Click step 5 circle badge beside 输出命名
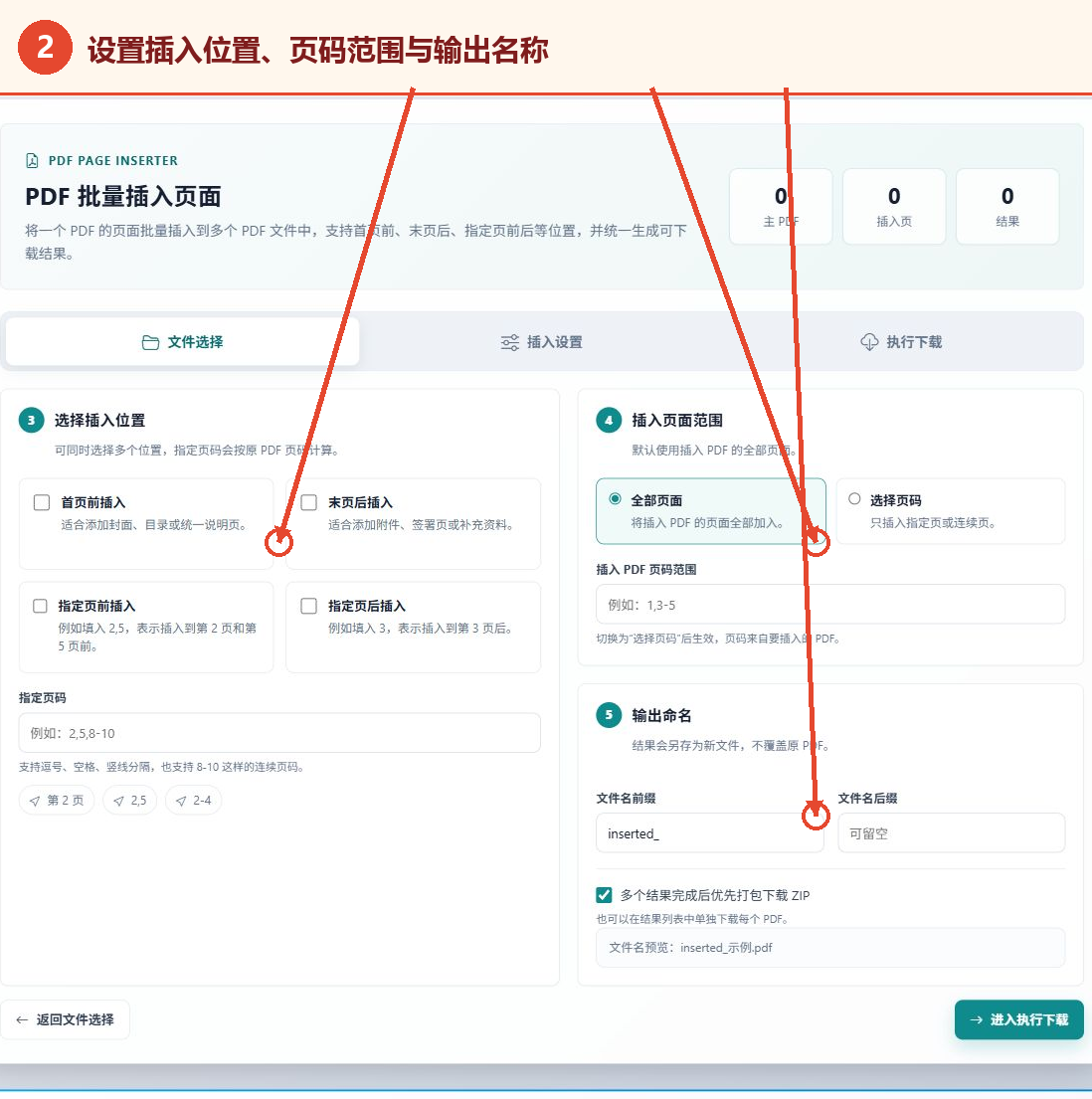The image size is (1092, 1099). coord(609,715)
